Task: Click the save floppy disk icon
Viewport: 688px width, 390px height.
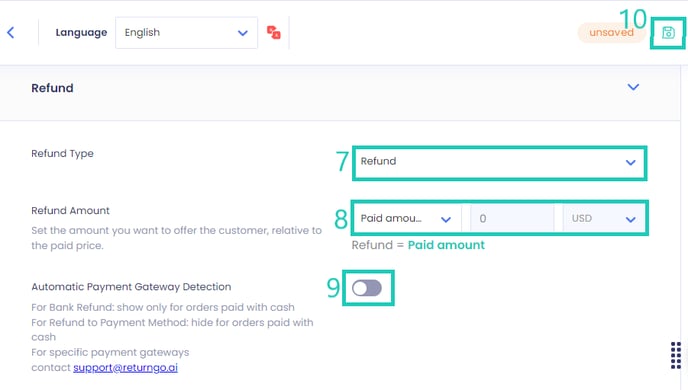Action: click(x=668, y=33)
